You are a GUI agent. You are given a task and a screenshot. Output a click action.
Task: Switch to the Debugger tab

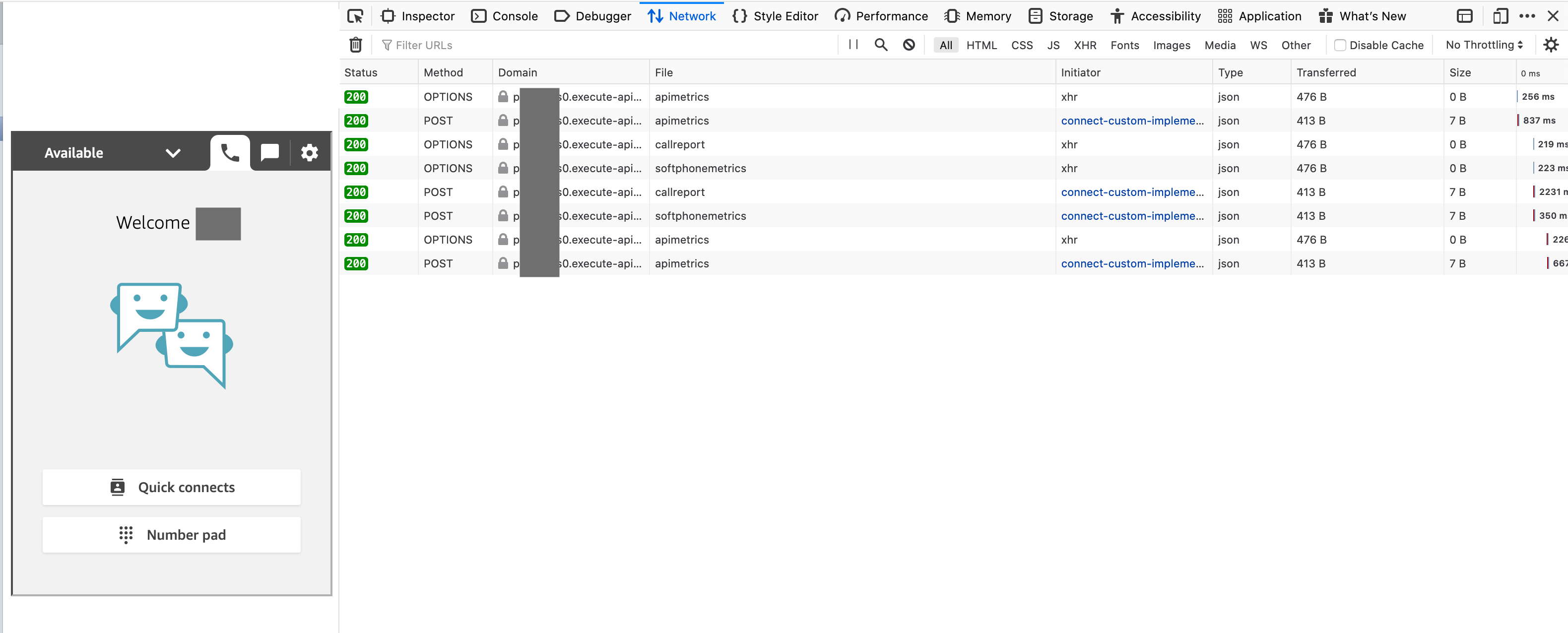[592, 16]
